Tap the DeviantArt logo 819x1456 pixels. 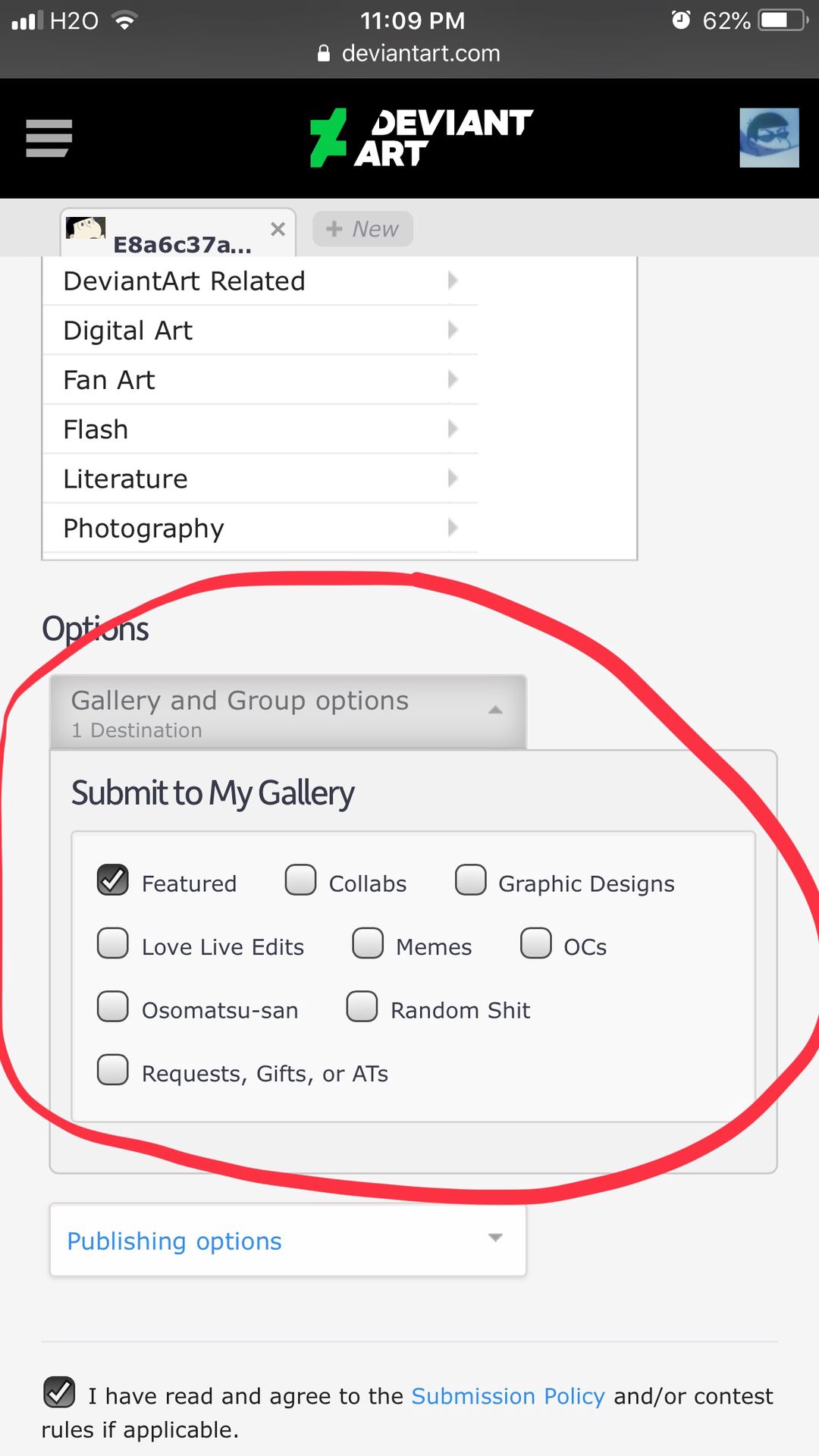[x=421, y=137]
